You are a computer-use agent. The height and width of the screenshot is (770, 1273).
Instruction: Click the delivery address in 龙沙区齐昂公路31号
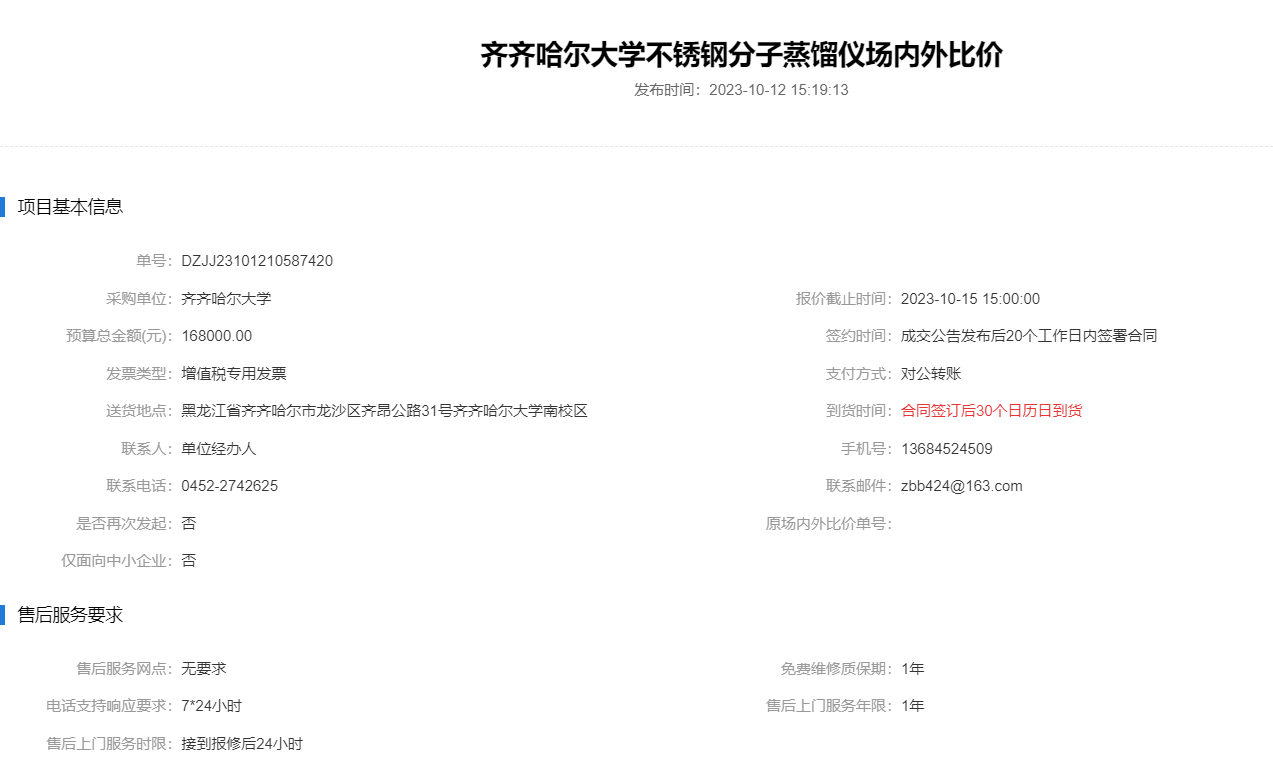[384, 411]
